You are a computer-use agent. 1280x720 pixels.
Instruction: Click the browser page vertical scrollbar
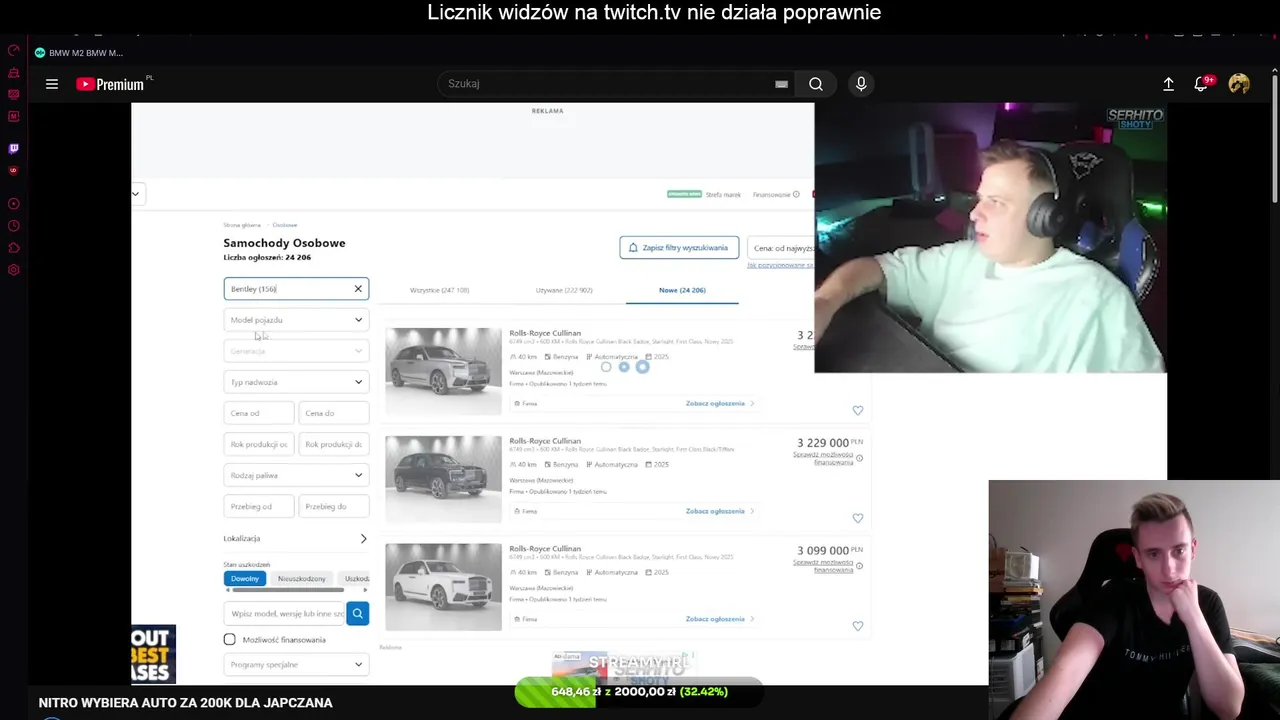[1275, 140]
